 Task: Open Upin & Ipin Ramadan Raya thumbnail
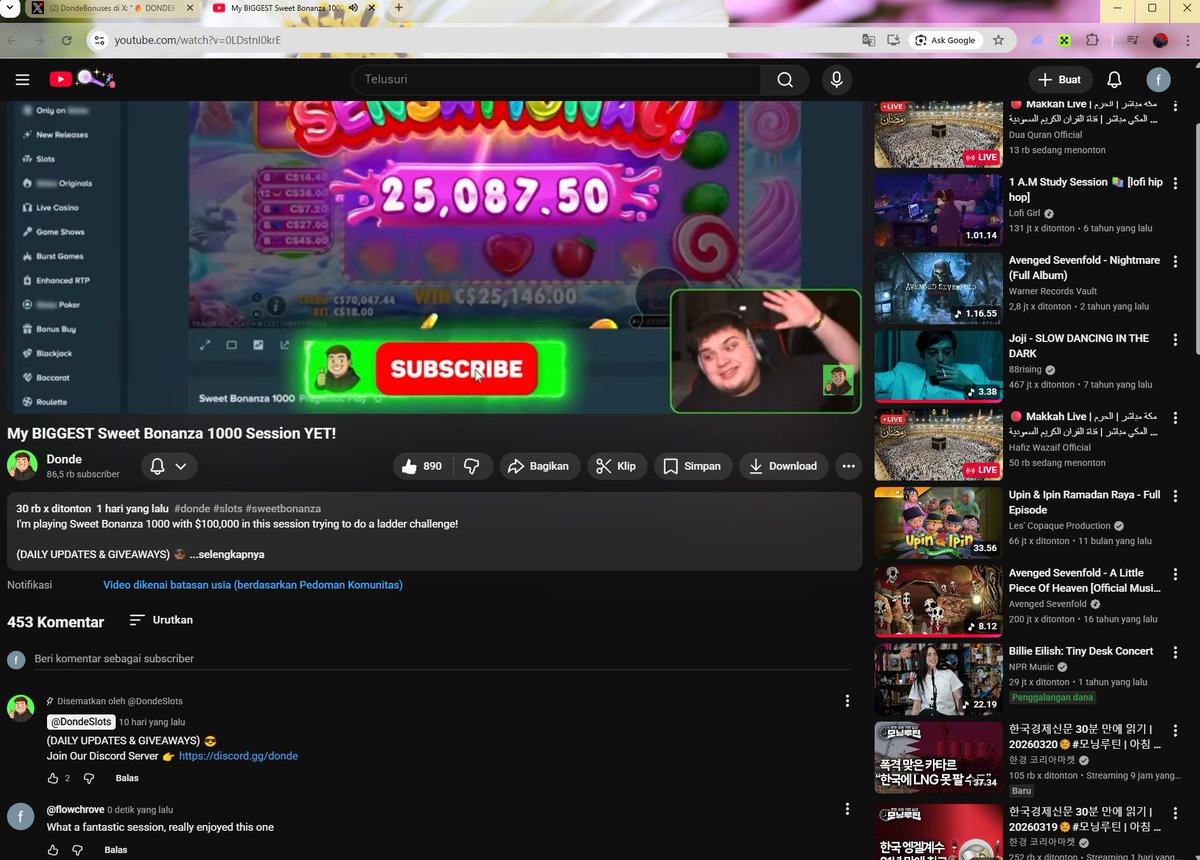coord(938,523)
